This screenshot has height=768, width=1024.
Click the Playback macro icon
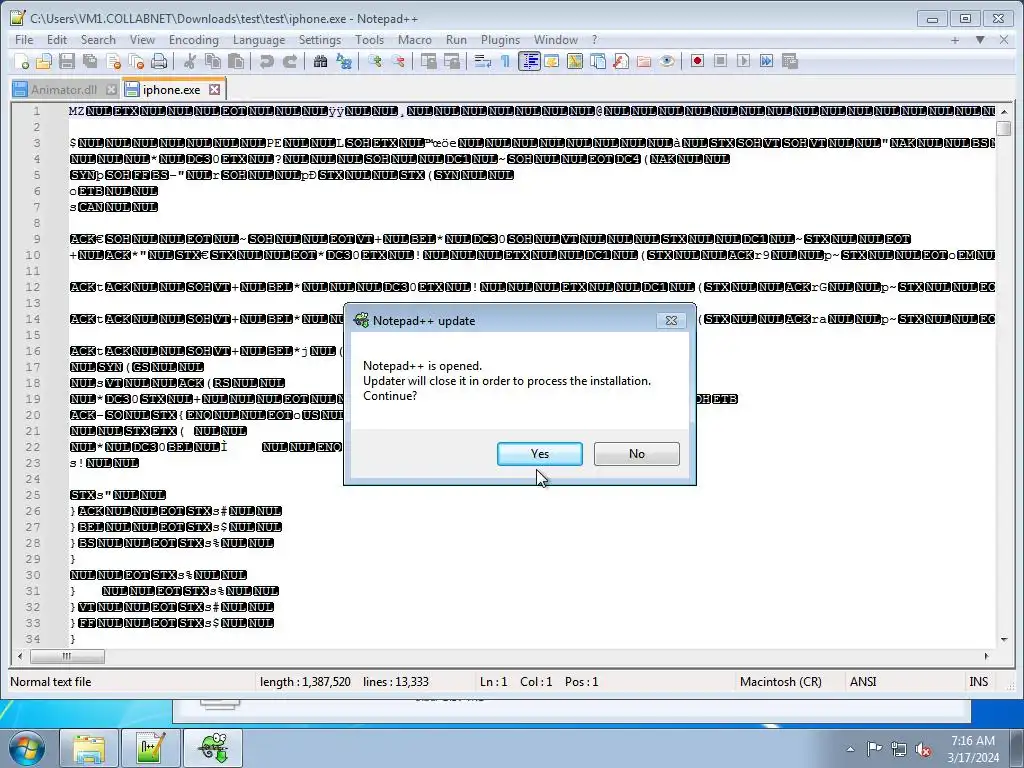tap(743, 61)
